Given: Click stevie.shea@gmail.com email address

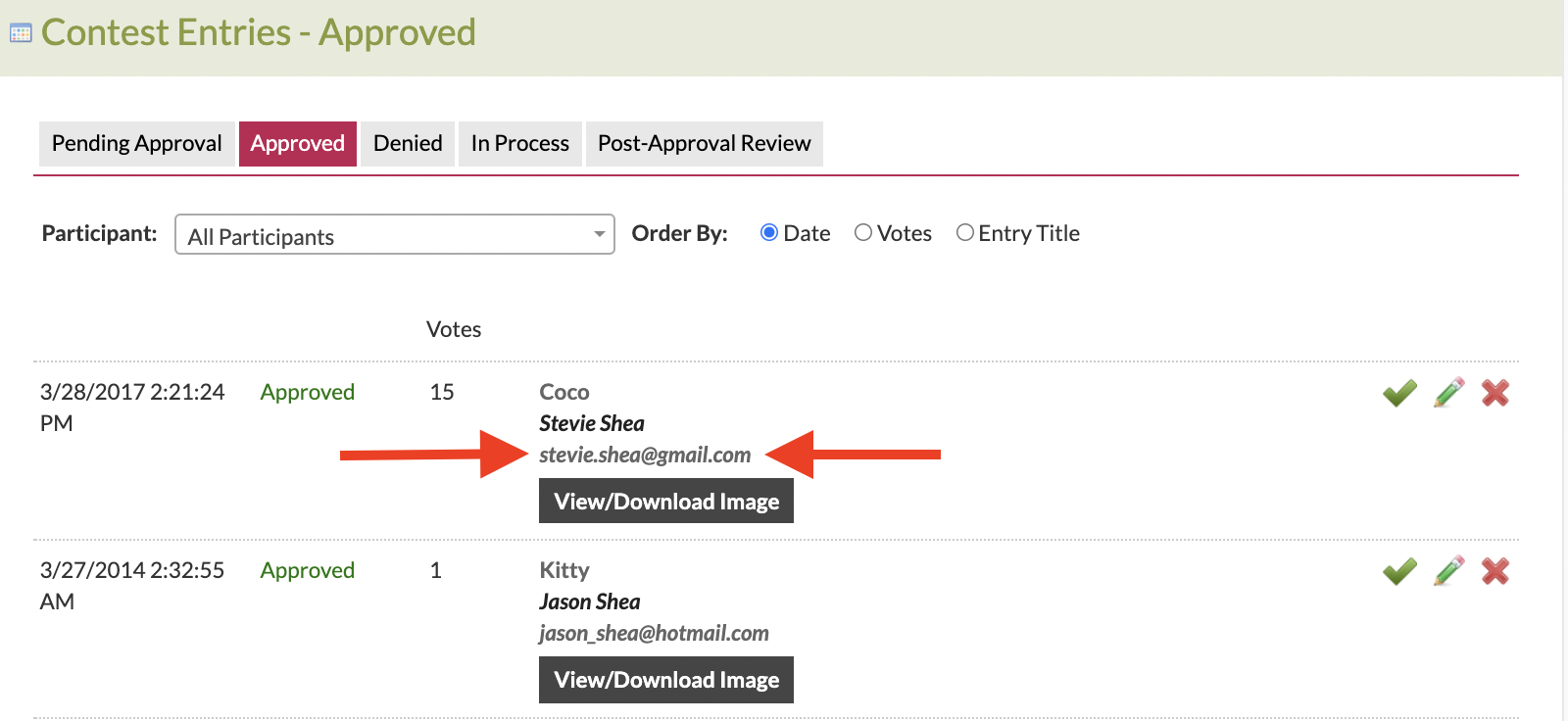Looking at the screenshot, I should 645,455.
